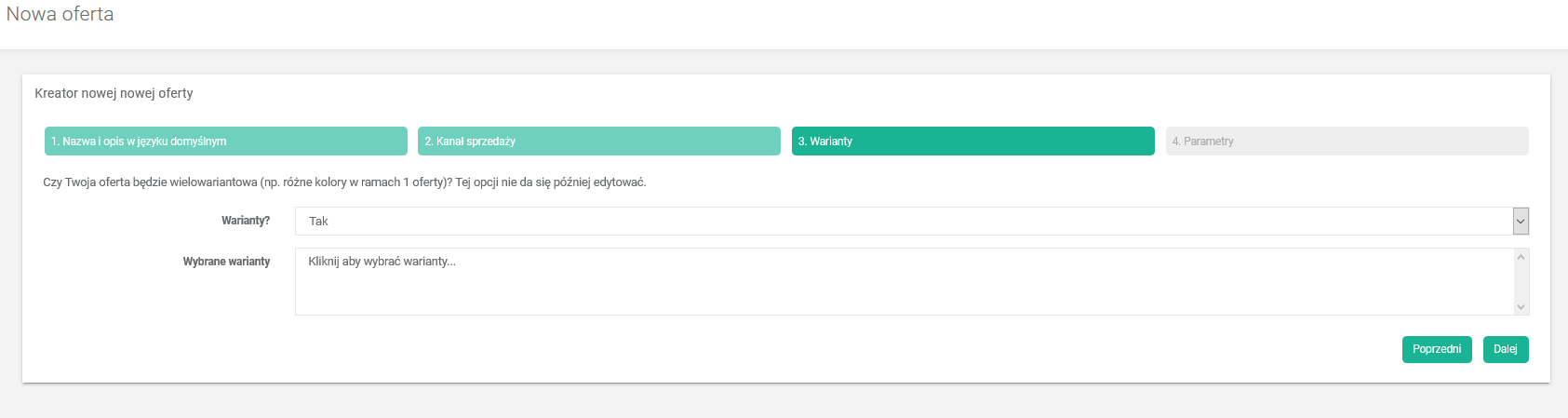Click the 'Wybrane warianty' label

226,262
